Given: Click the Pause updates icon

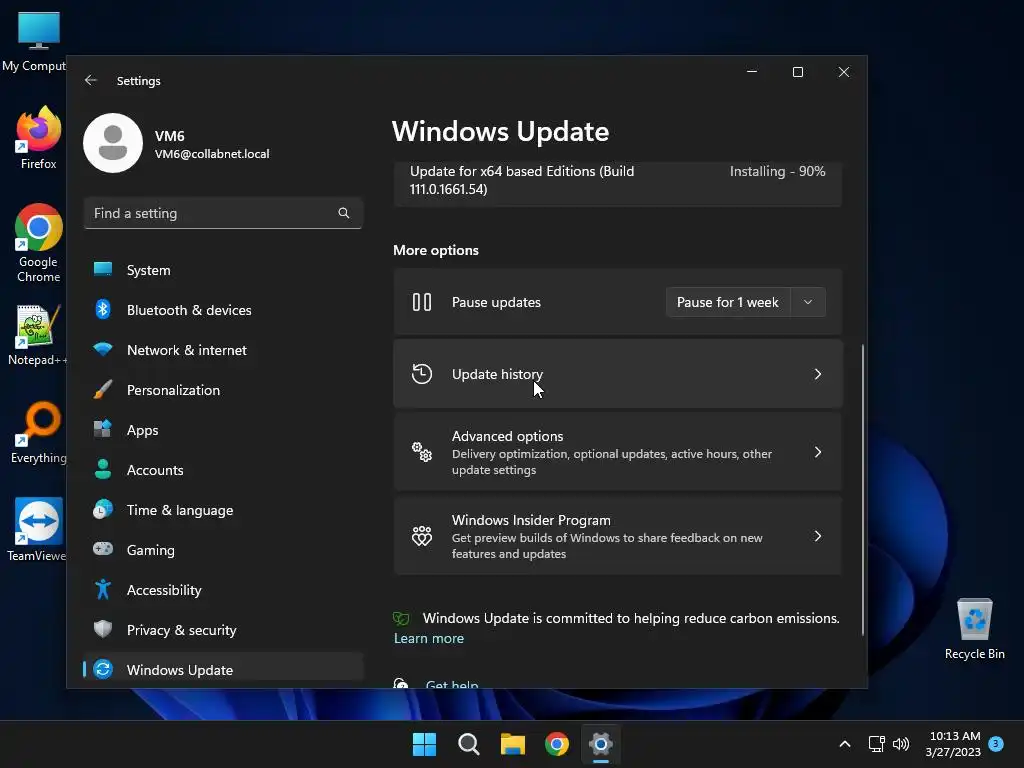Looking at the screenshot, I should pyautogui.click(x=422, y=302).
